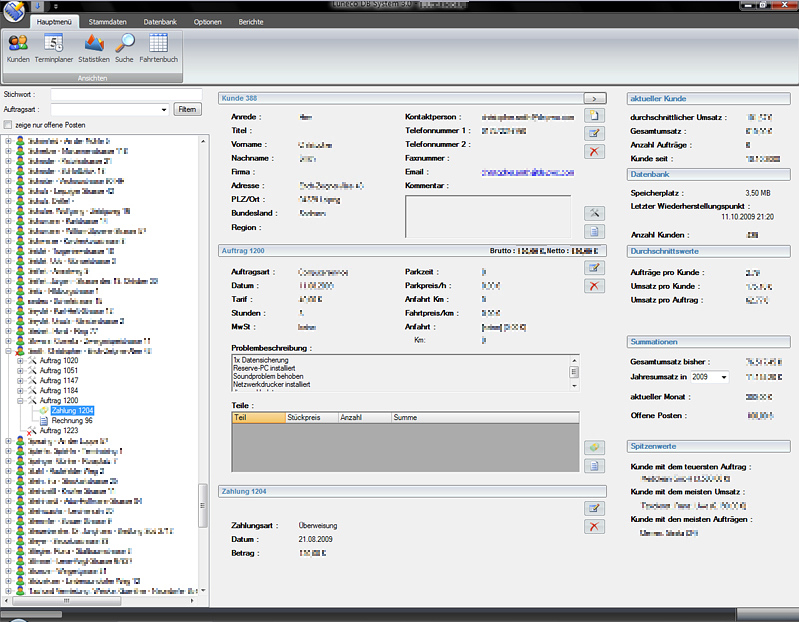The height and width of the screenshot is (622, 799).
Task: Click the document icon below customer tools icon
Action: [x=594, y=232]
